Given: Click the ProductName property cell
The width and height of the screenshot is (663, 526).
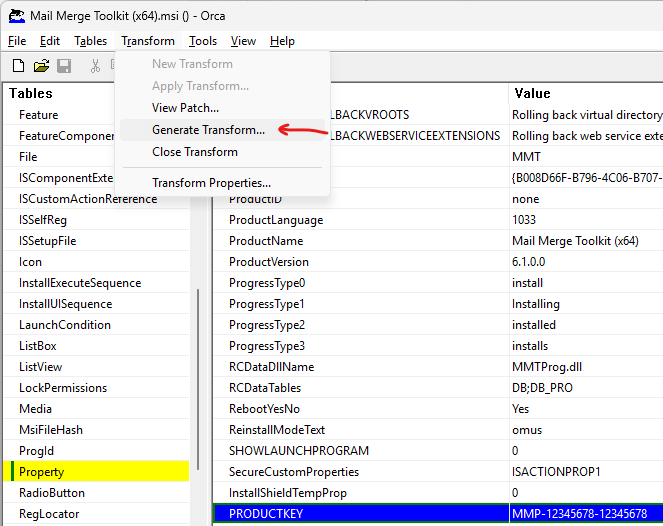Looking at the screenshot, I should click(361, 241).
